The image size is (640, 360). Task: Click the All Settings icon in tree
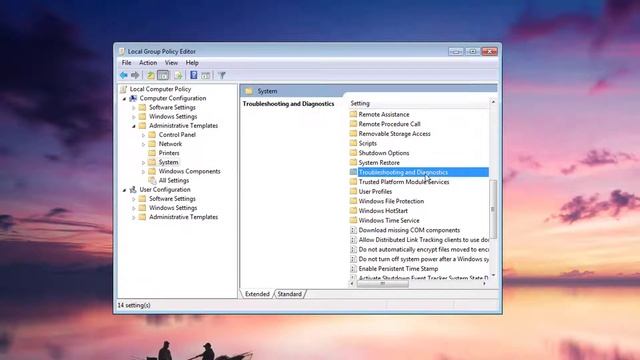152,180
